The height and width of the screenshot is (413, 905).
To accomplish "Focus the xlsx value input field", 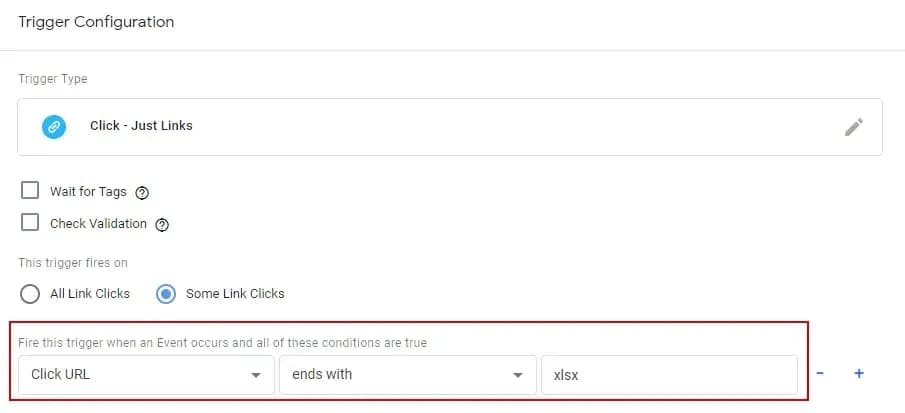I will click(668, 374).
